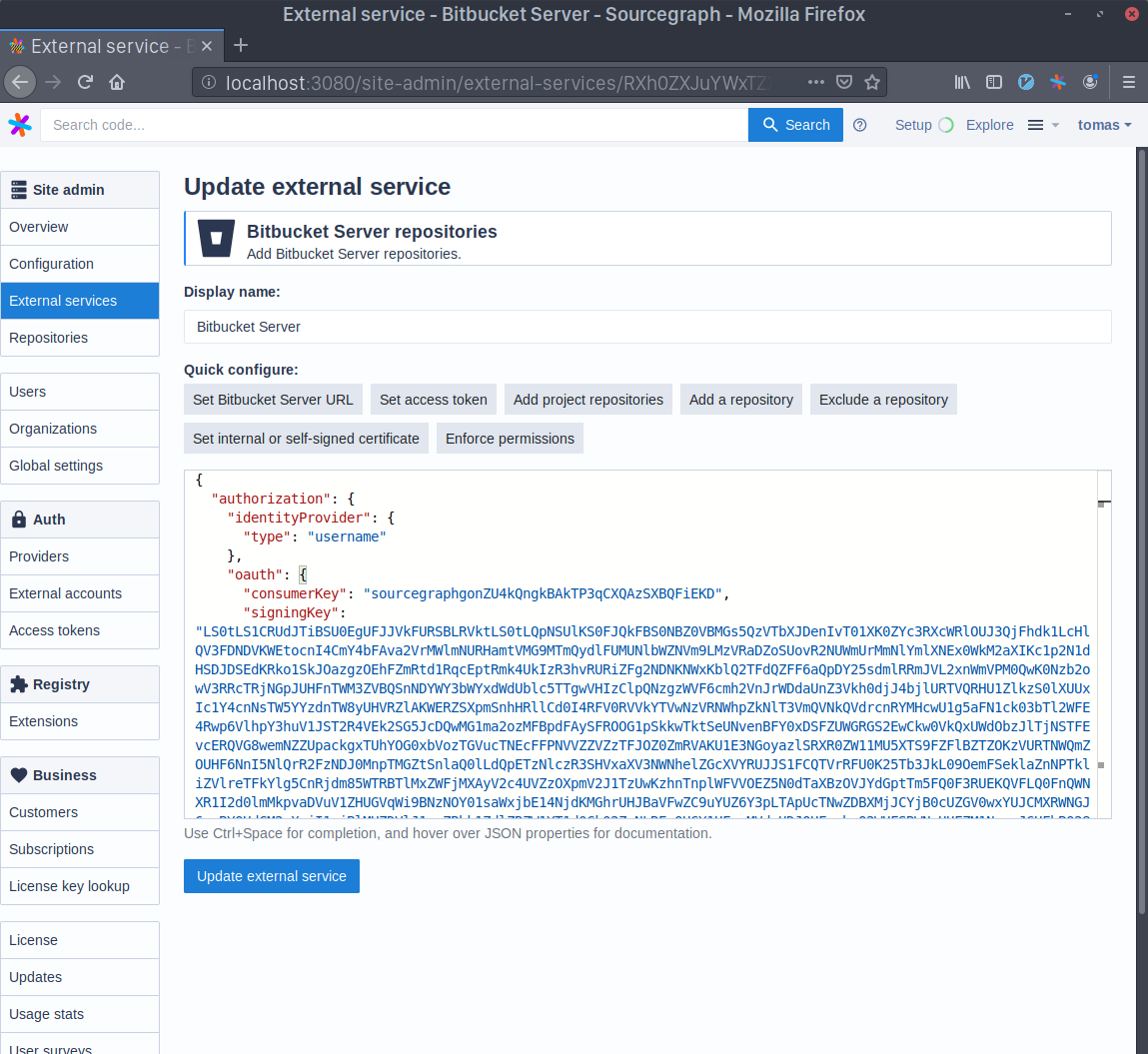This screenshot has width=1148, height=1054.
Task: Click the browser address bar URL
Action: (498, 83)
